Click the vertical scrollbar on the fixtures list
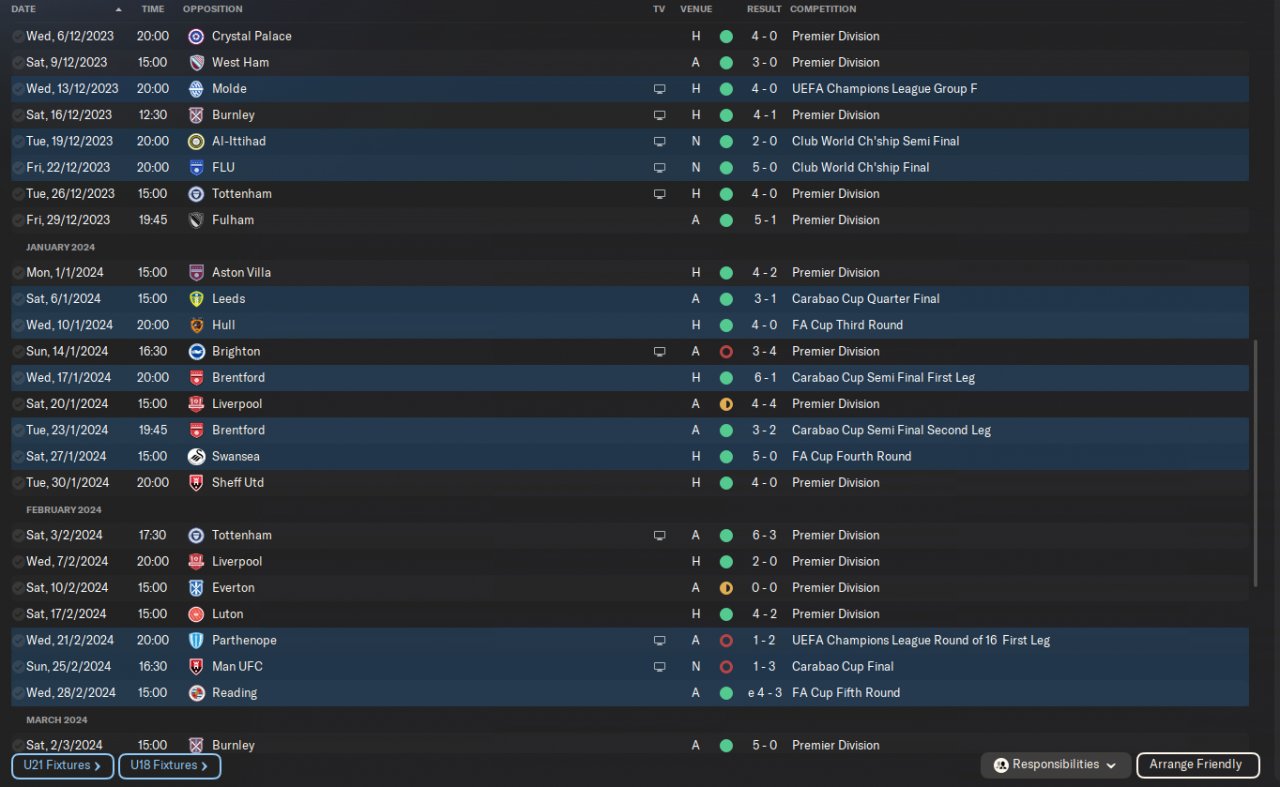Viewport: 1280px width, 787px height. (x=1256, y=460)
